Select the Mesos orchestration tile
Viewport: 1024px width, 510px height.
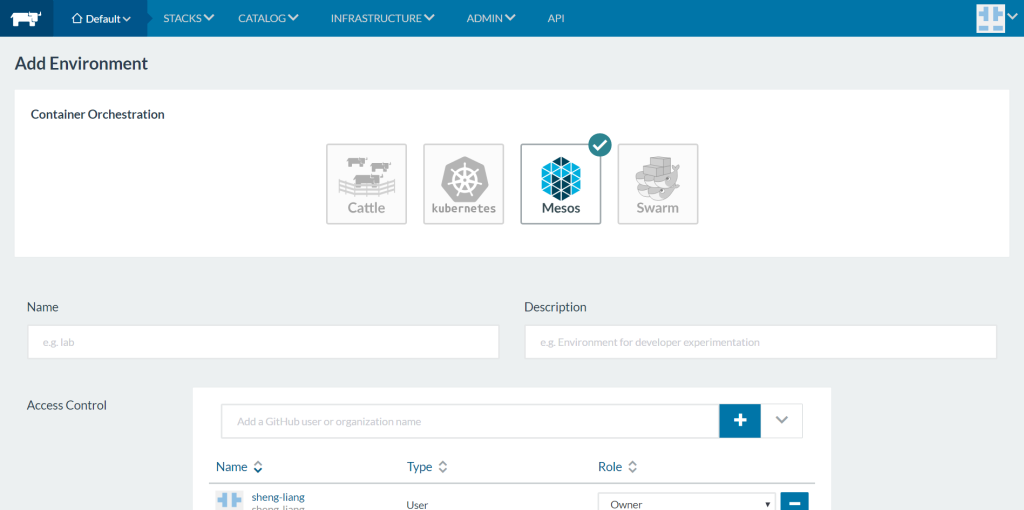(x=560, y=184)
